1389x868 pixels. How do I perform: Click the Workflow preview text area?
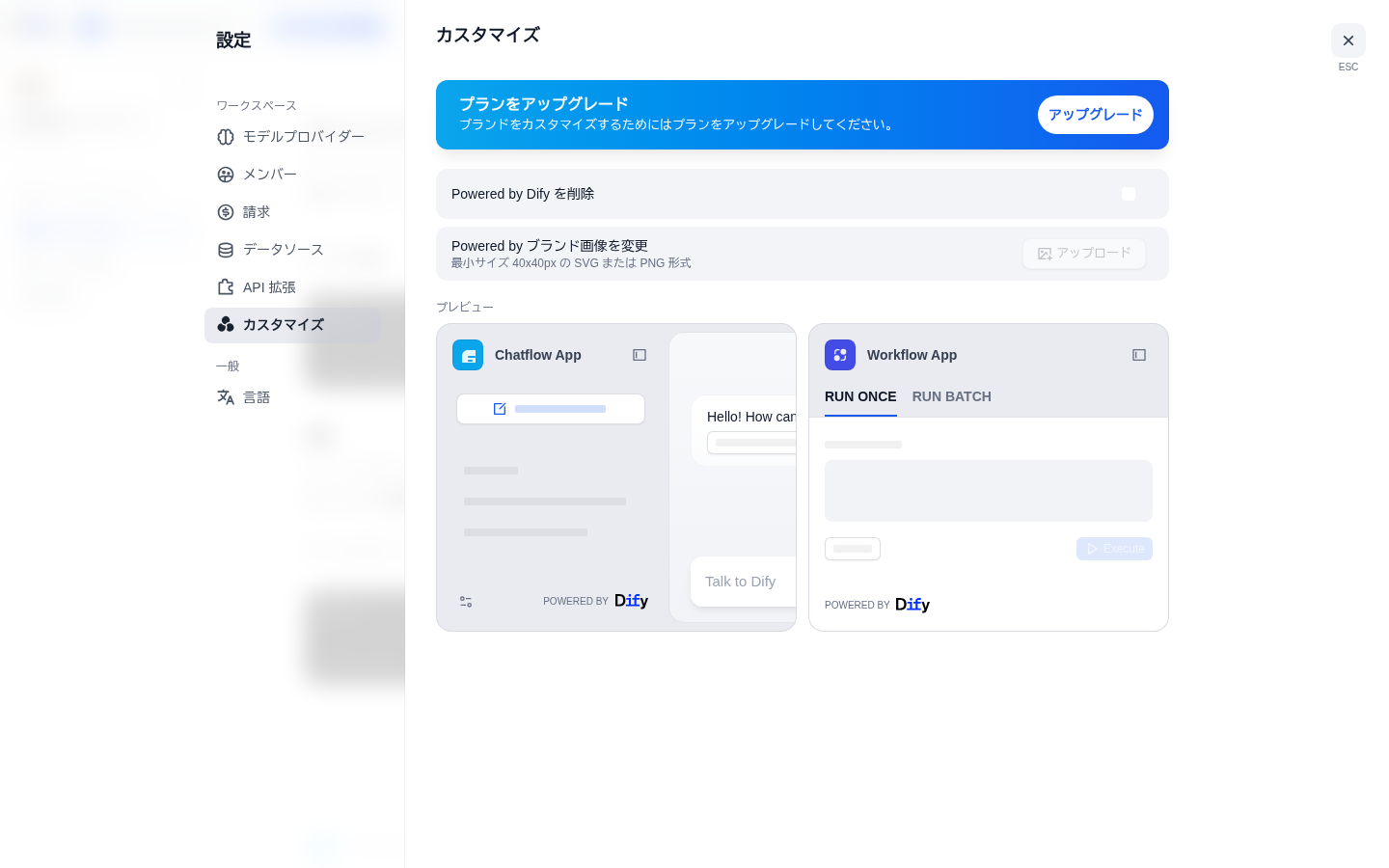pyautogui.click(x=989, y=491)
